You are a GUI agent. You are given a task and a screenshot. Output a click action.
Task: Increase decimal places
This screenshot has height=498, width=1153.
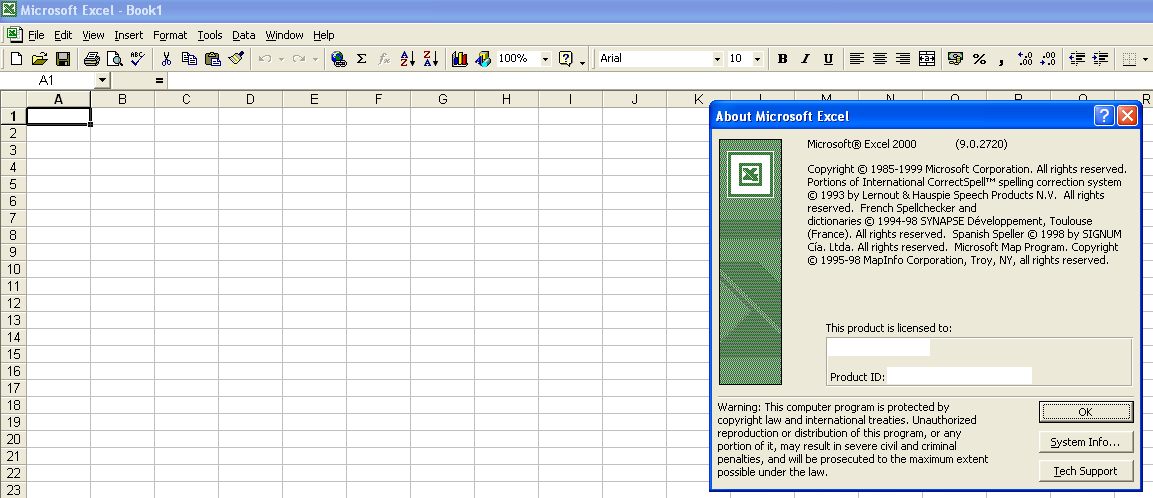click(1025, 59)
